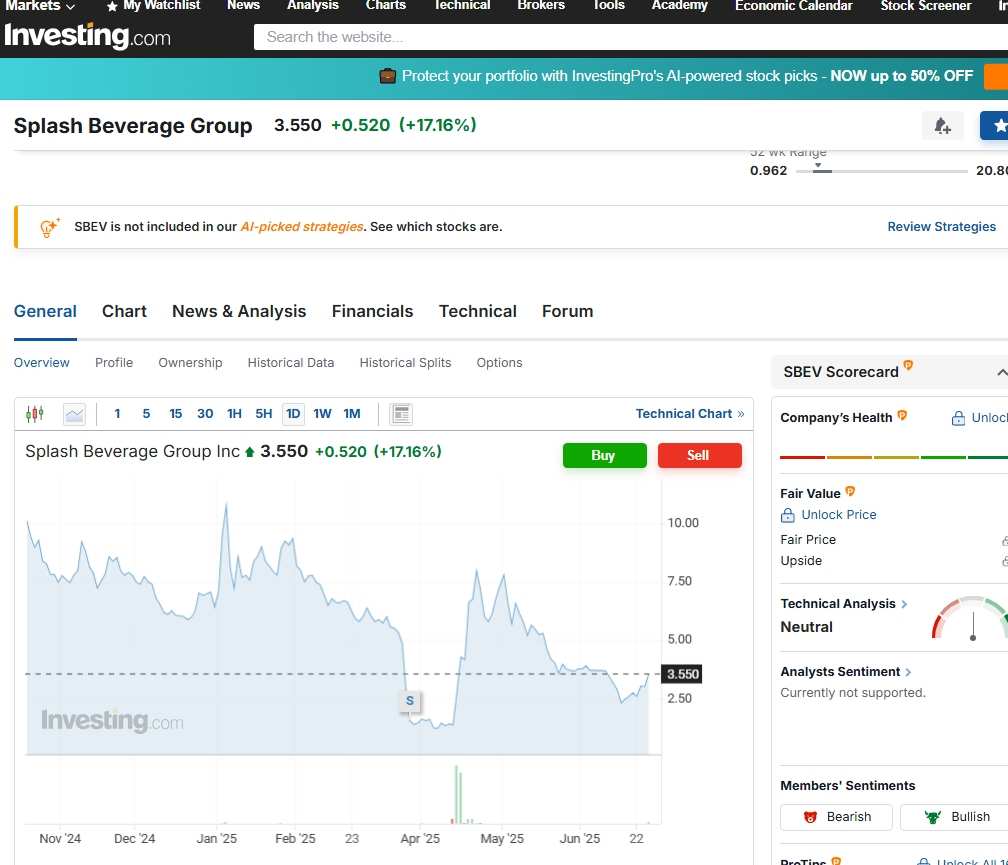The width and height of the screenshot is (1008, 865).
Task: Switch to the candlestick chart icon
Action: coord(35,414)
